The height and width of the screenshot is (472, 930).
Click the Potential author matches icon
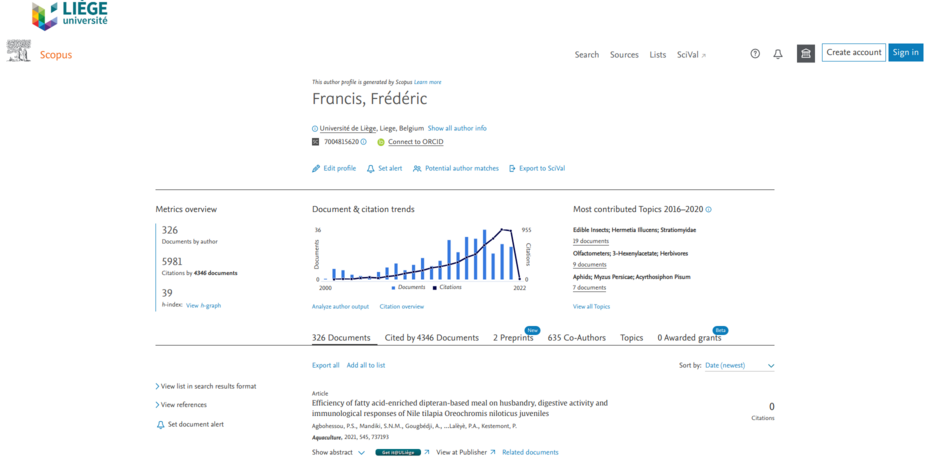pos(417,169)
